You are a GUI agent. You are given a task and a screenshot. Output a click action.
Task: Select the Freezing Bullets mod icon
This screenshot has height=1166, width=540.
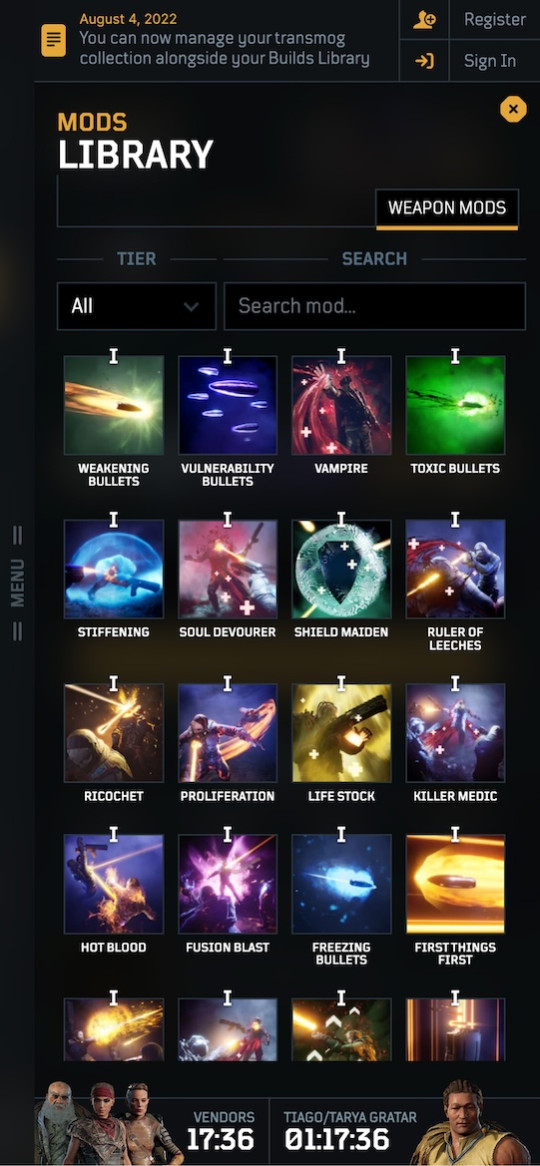[341, 884]
